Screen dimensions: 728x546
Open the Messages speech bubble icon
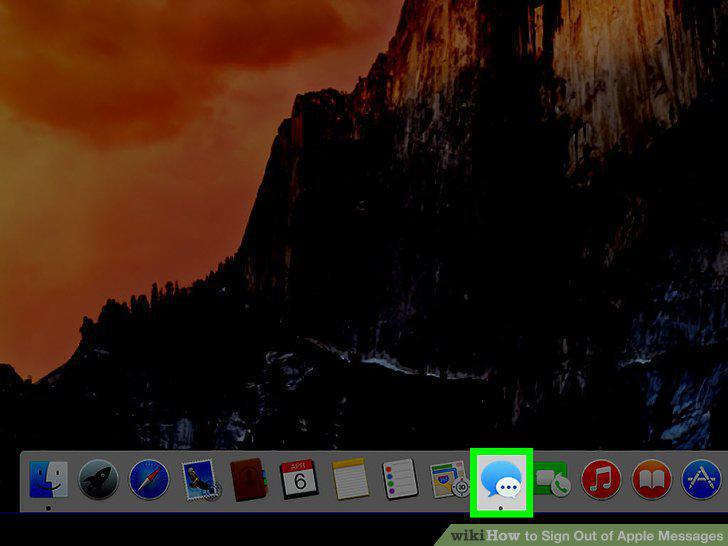click(501, 481)
